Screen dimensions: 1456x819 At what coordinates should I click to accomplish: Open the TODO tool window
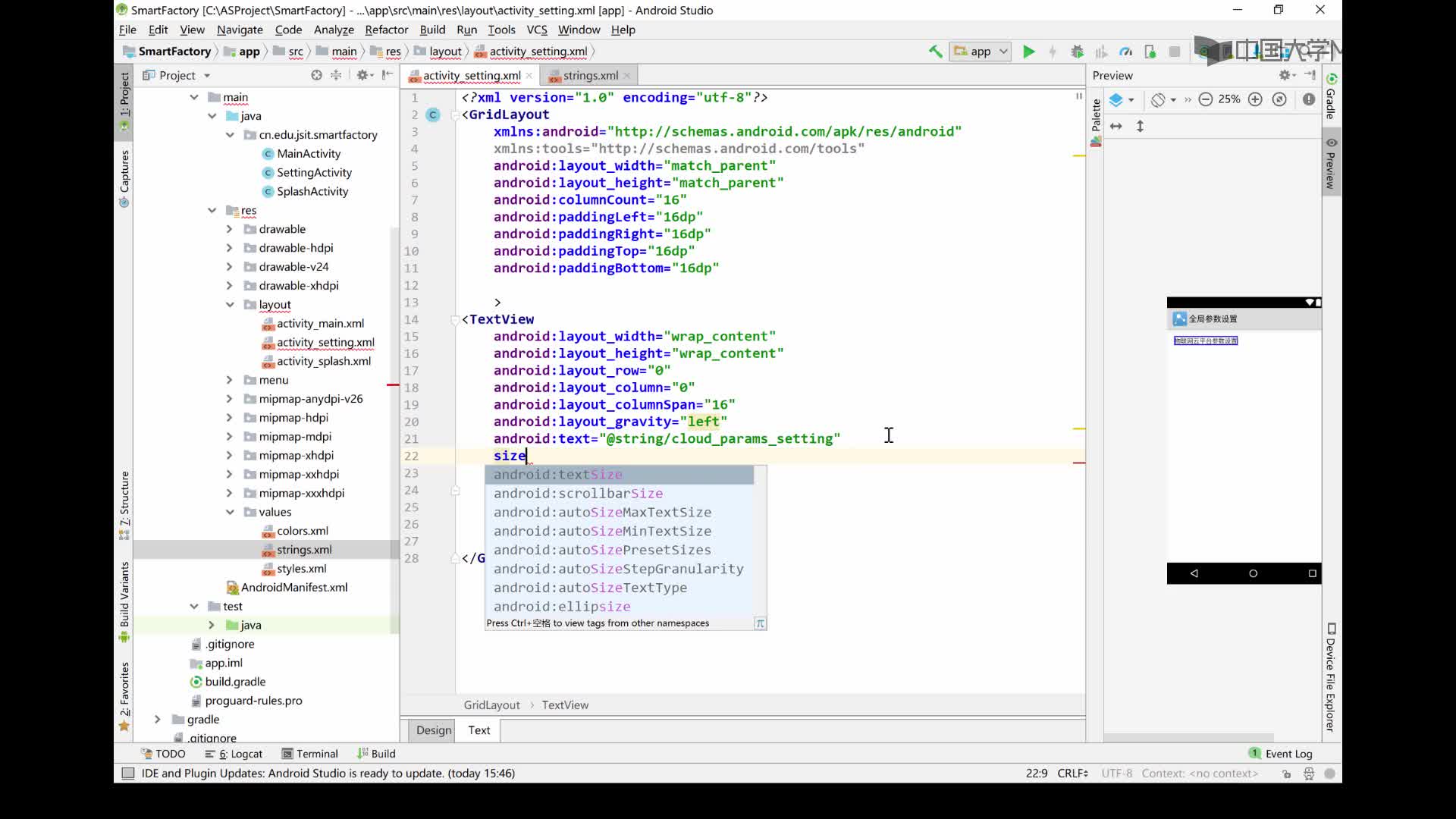[163, 754]
